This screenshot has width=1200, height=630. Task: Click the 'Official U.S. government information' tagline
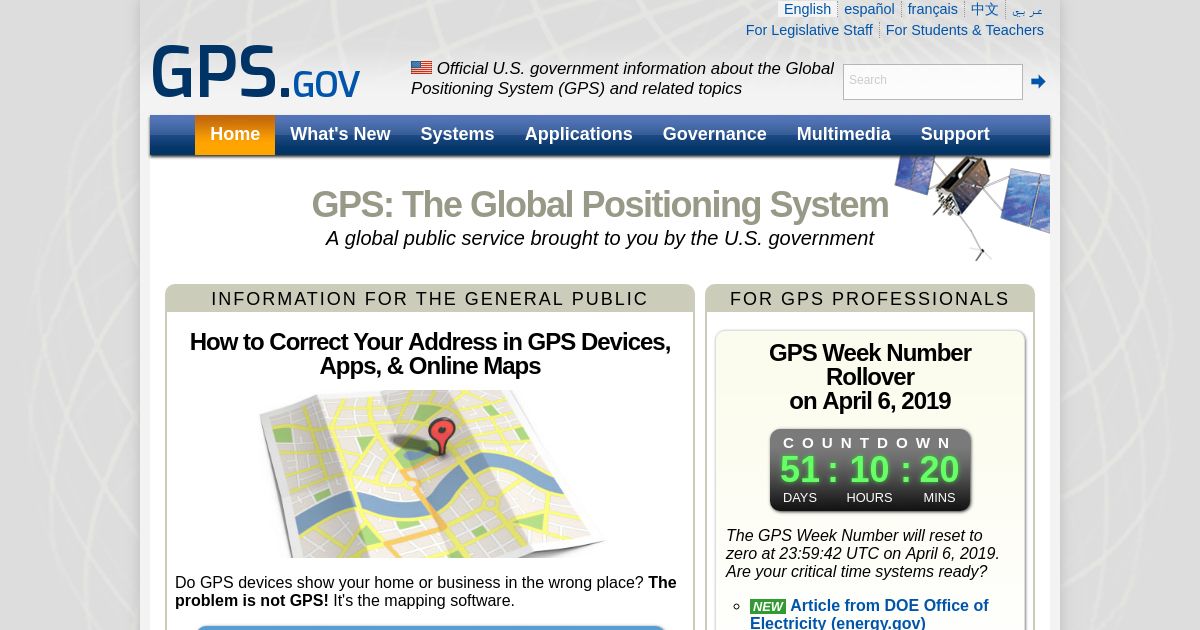point(622,78)
